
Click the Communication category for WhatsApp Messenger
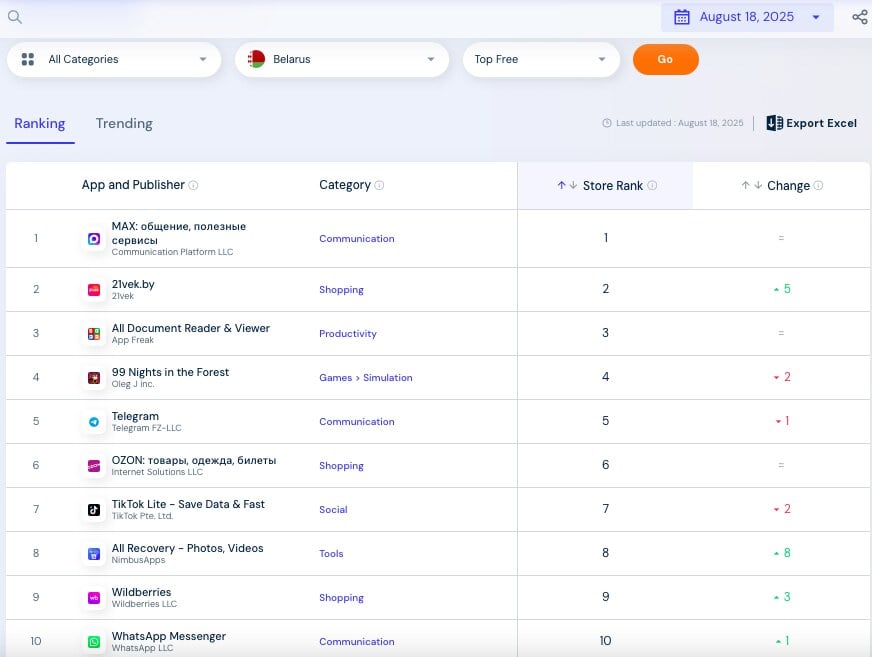pyautogui.click(x=356, y=641)
